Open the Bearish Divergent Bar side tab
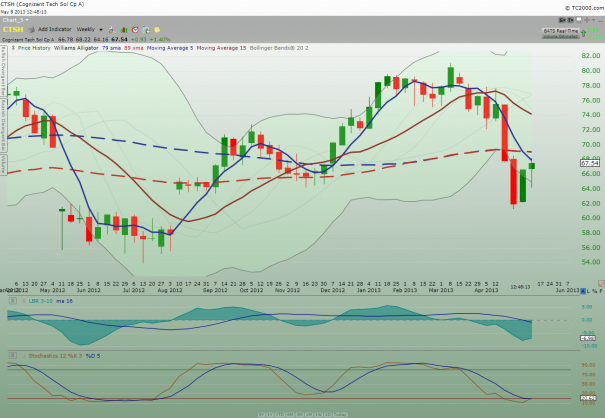Viewport: 605px width, 418px height. click(x=3, y=125)
